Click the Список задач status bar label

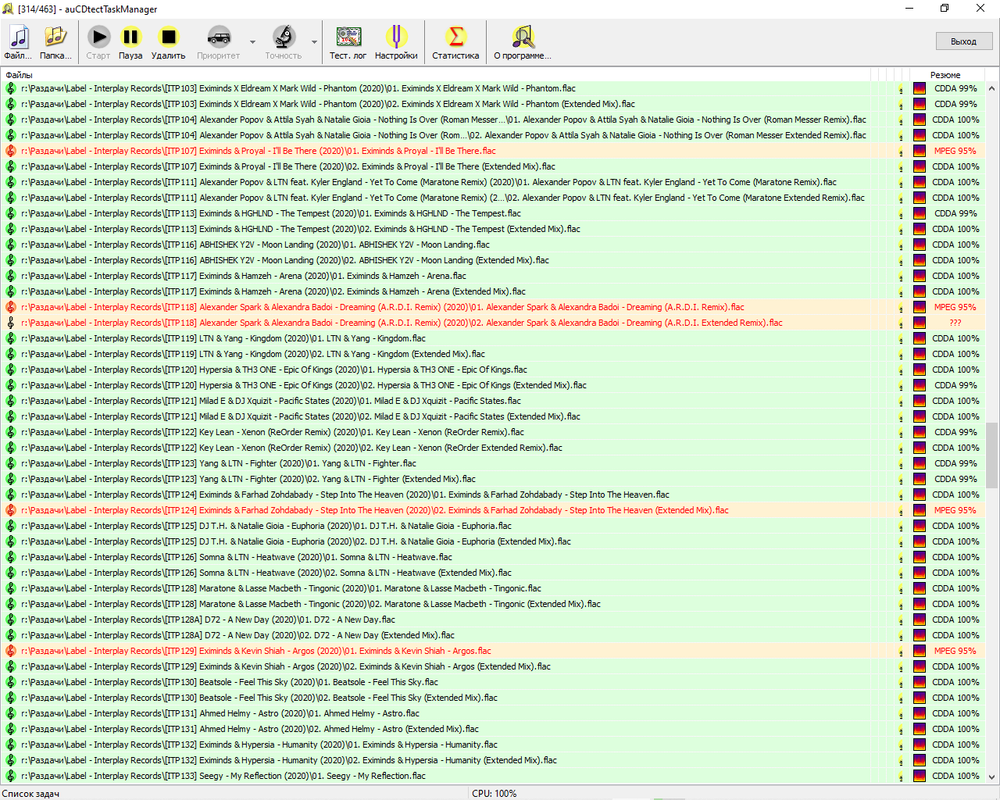(x=31, y=794)
